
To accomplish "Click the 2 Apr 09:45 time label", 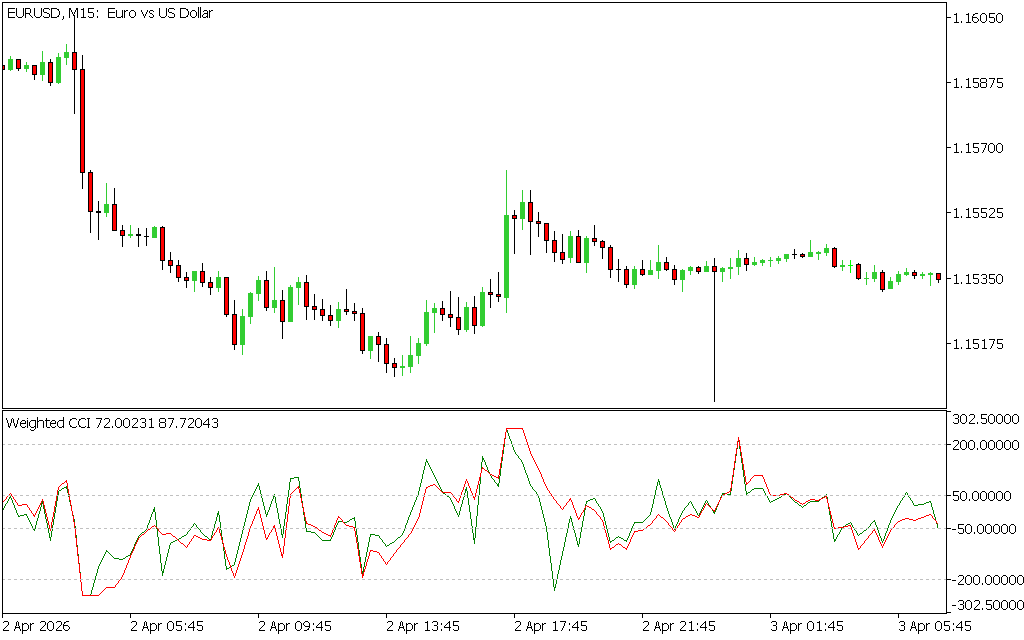I will click(x=295, y=626).
